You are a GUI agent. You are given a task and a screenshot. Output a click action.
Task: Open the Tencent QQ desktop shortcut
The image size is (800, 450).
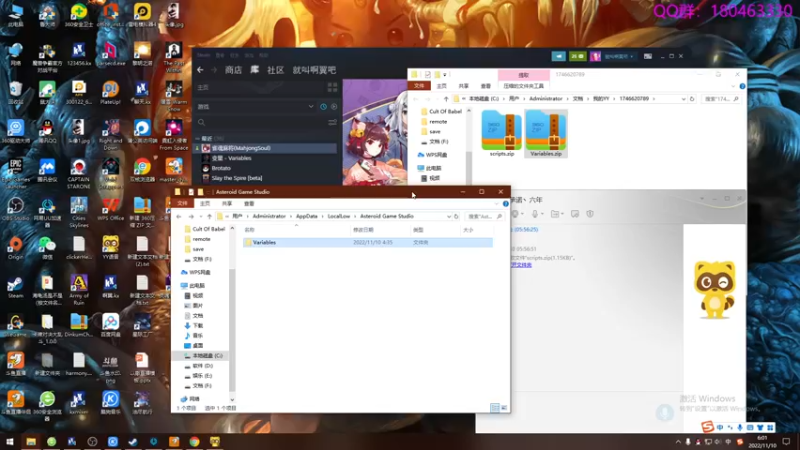[47, 132]
